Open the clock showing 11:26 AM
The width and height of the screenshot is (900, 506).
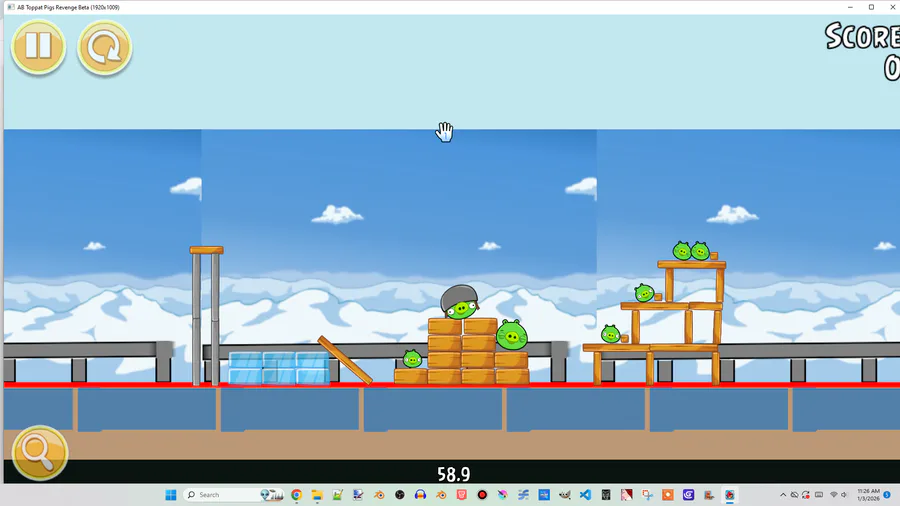pos(868,495)
